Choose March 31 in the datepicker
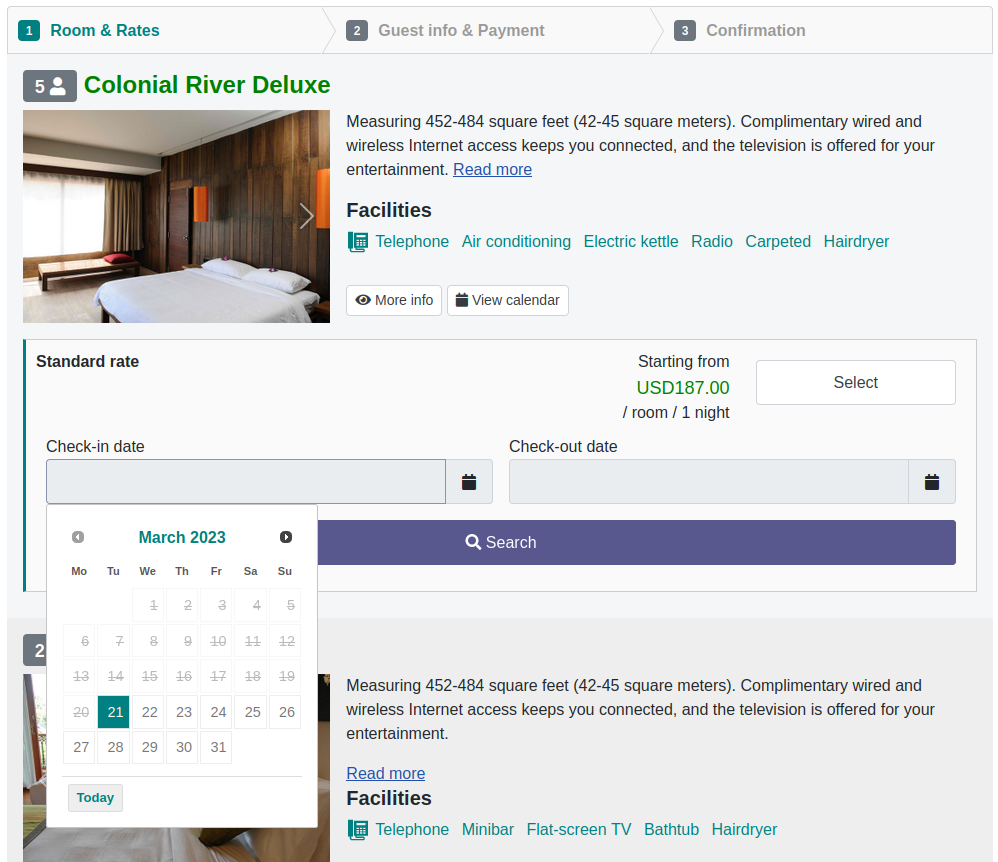 (217, 747)
